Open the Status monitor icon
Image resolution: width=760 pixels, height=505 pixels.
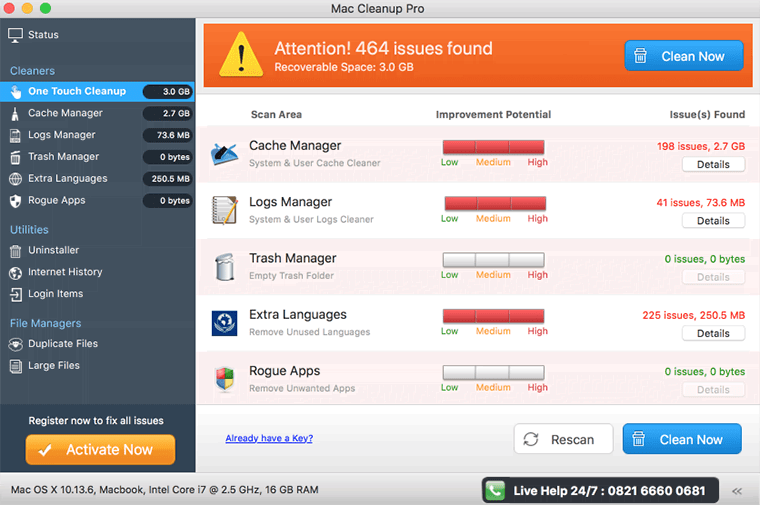click(x=16, y=35)
